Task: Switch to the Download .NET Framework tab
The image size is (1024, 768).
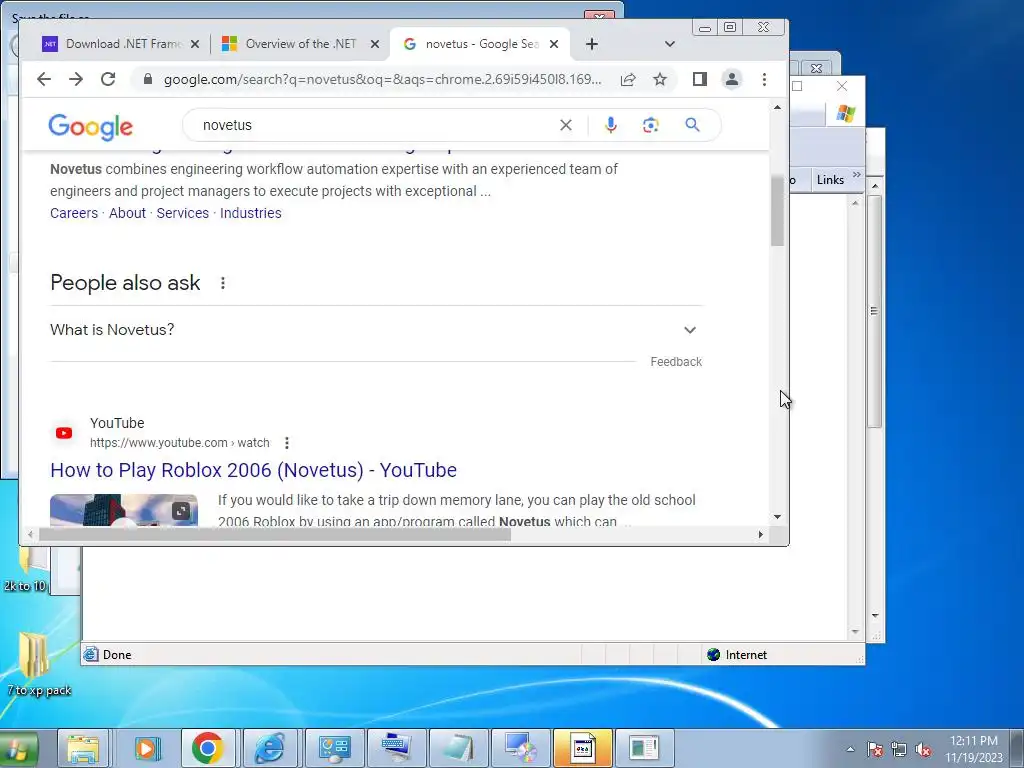Action: pyautogui.click(x=121, y=44)
